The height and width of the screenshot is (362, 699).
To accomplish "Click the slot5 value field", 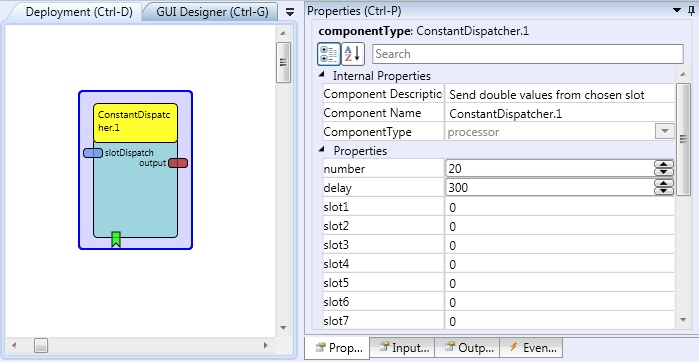I will pyautogui.click(x=560, y=283).
